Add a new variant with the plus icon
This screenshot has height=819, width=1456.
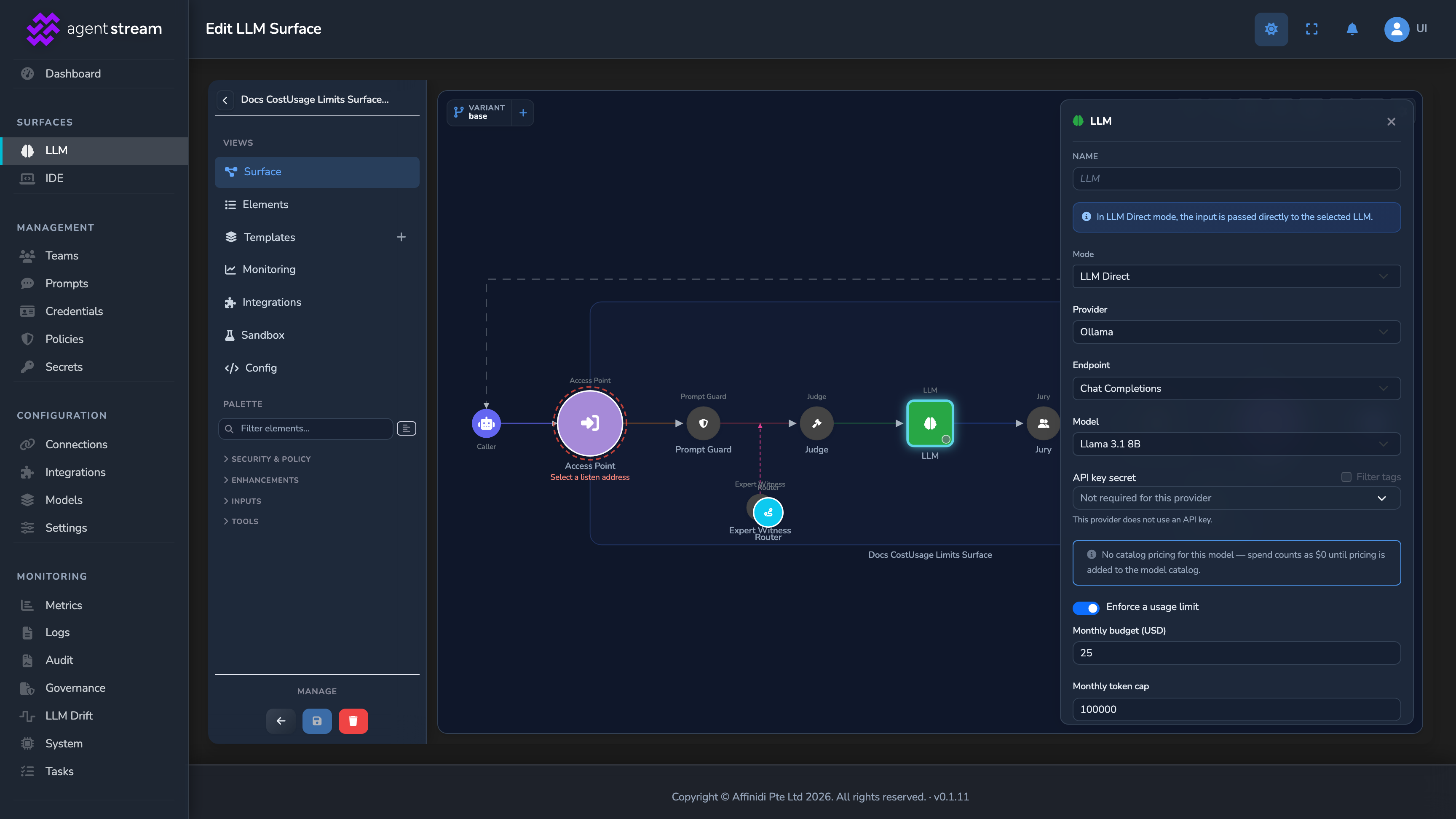pyautogui.click(x=523, y=112)
